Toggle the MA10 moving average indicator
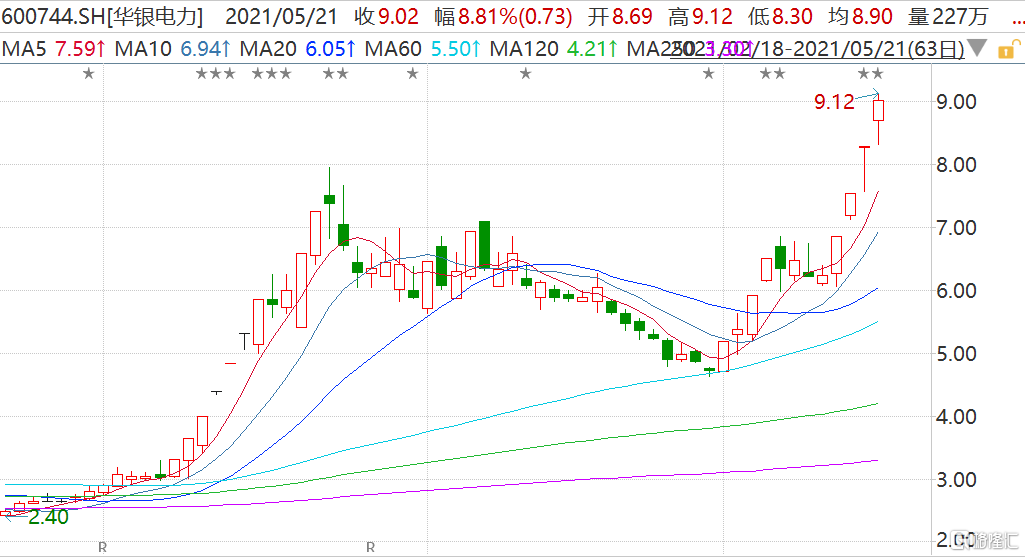Viewport: 1025px width, 557px height. (x=168, y=48)
